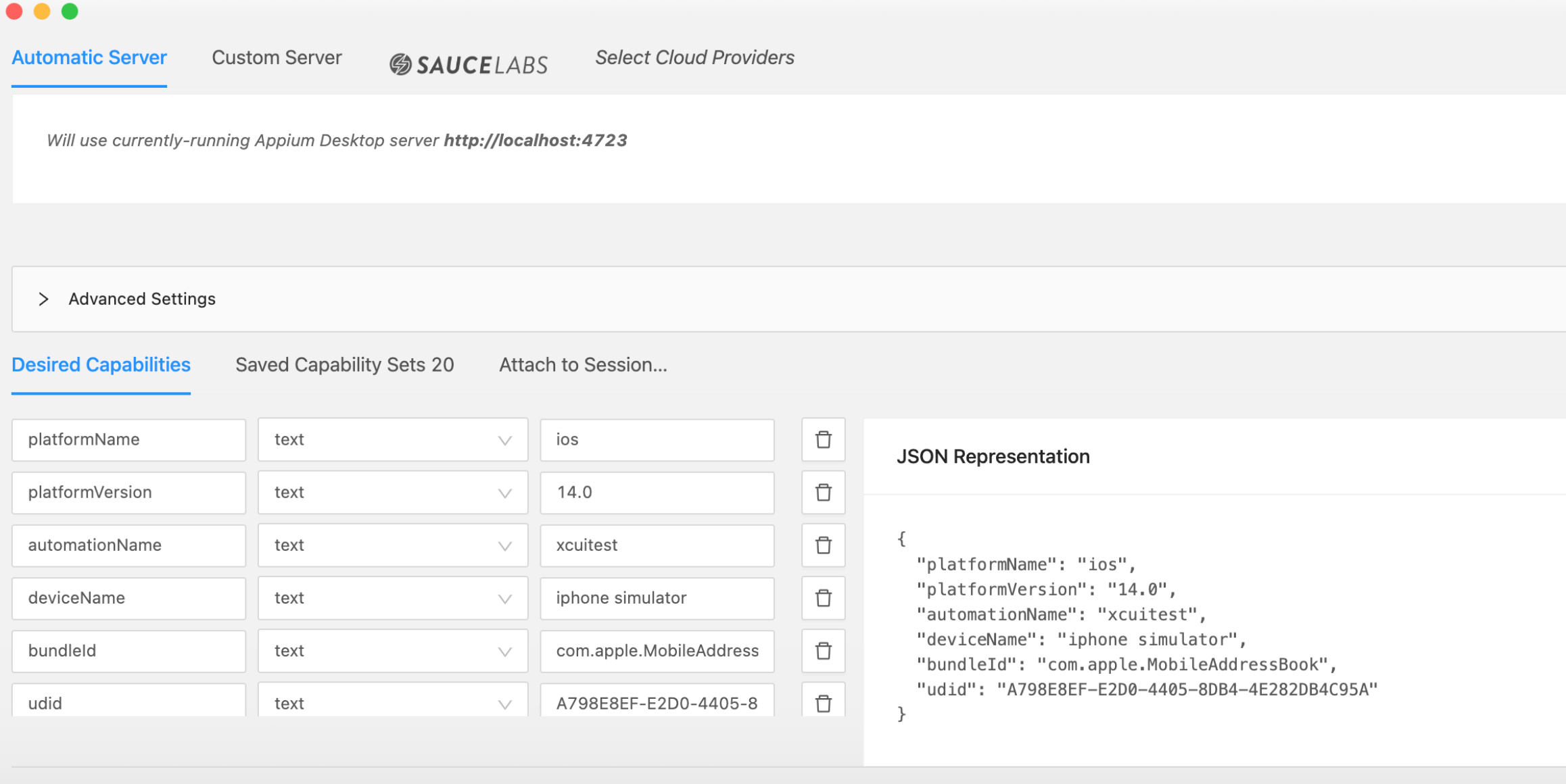This screenshot has height=784, width=1566.
Task: Edit the com.apple.MobileAddress value field
Action: tap(657, 650)
